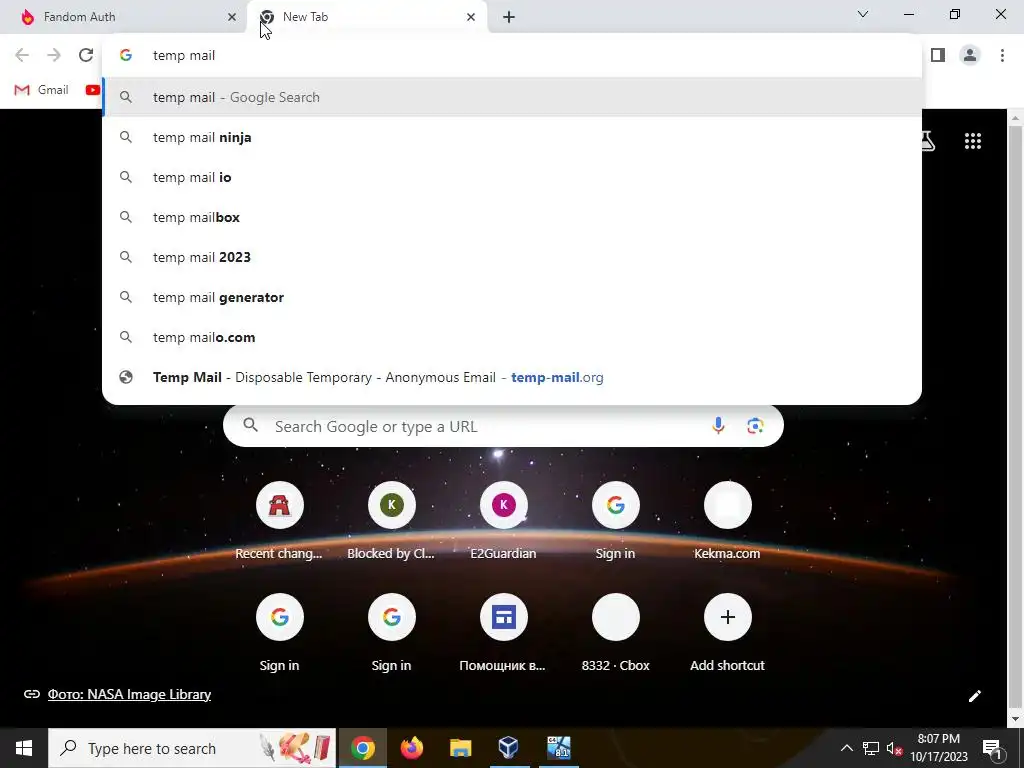1024x768 pixels.
Task: Open the 'Фото: NASA Image Library' link
Action: coord(129,694)
